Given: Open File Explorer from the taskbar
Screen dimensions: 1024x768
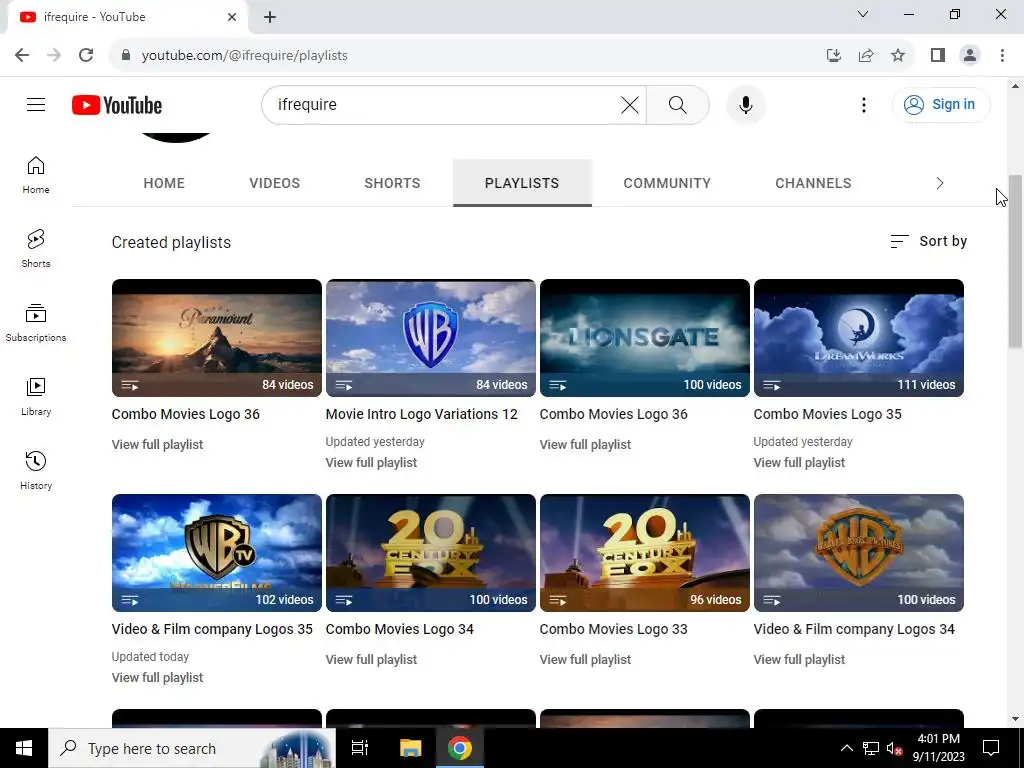Looking at the screenshot, I should coord(411,748).
